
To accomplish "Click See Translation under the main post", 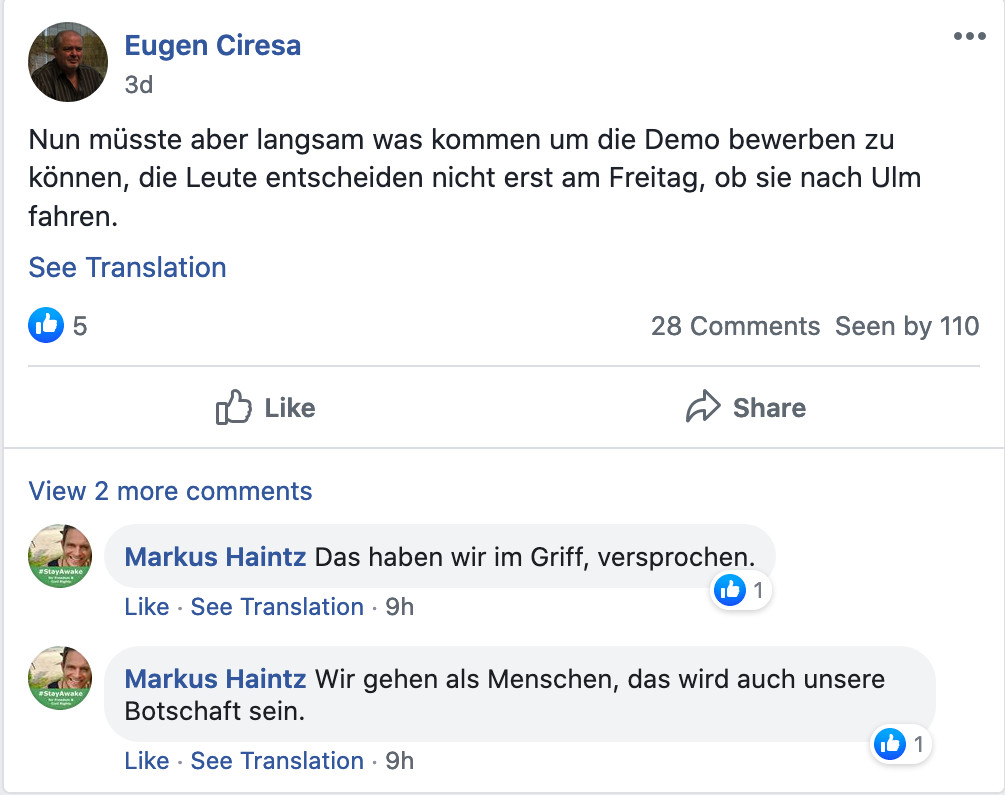I will click(127, 267).
